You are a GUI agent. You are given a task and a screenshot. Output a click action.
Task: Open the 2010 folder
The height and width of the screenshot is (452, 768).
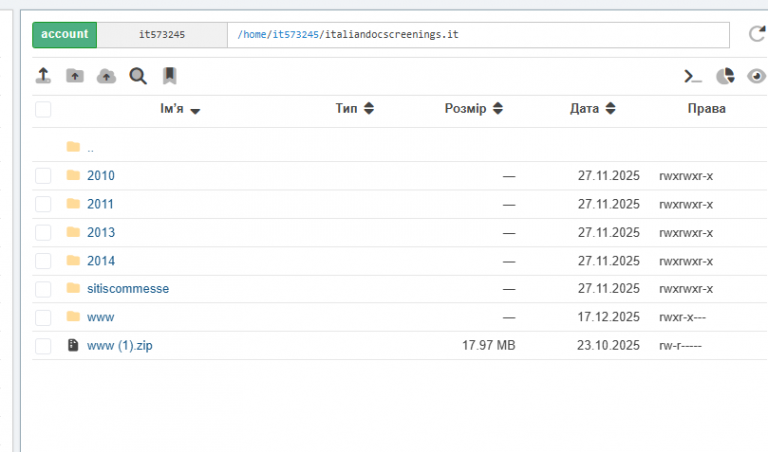pos(101,175)
